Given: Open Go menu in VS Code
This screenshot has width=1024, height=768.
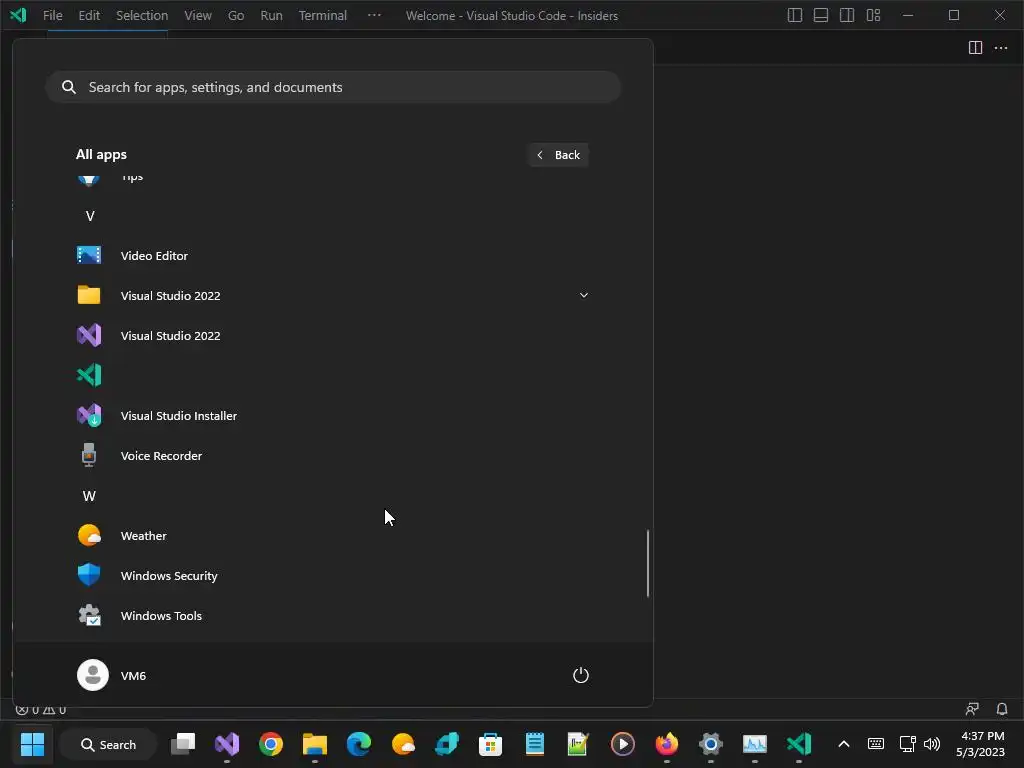Looking at the screenshot, I should pos(236,15).
